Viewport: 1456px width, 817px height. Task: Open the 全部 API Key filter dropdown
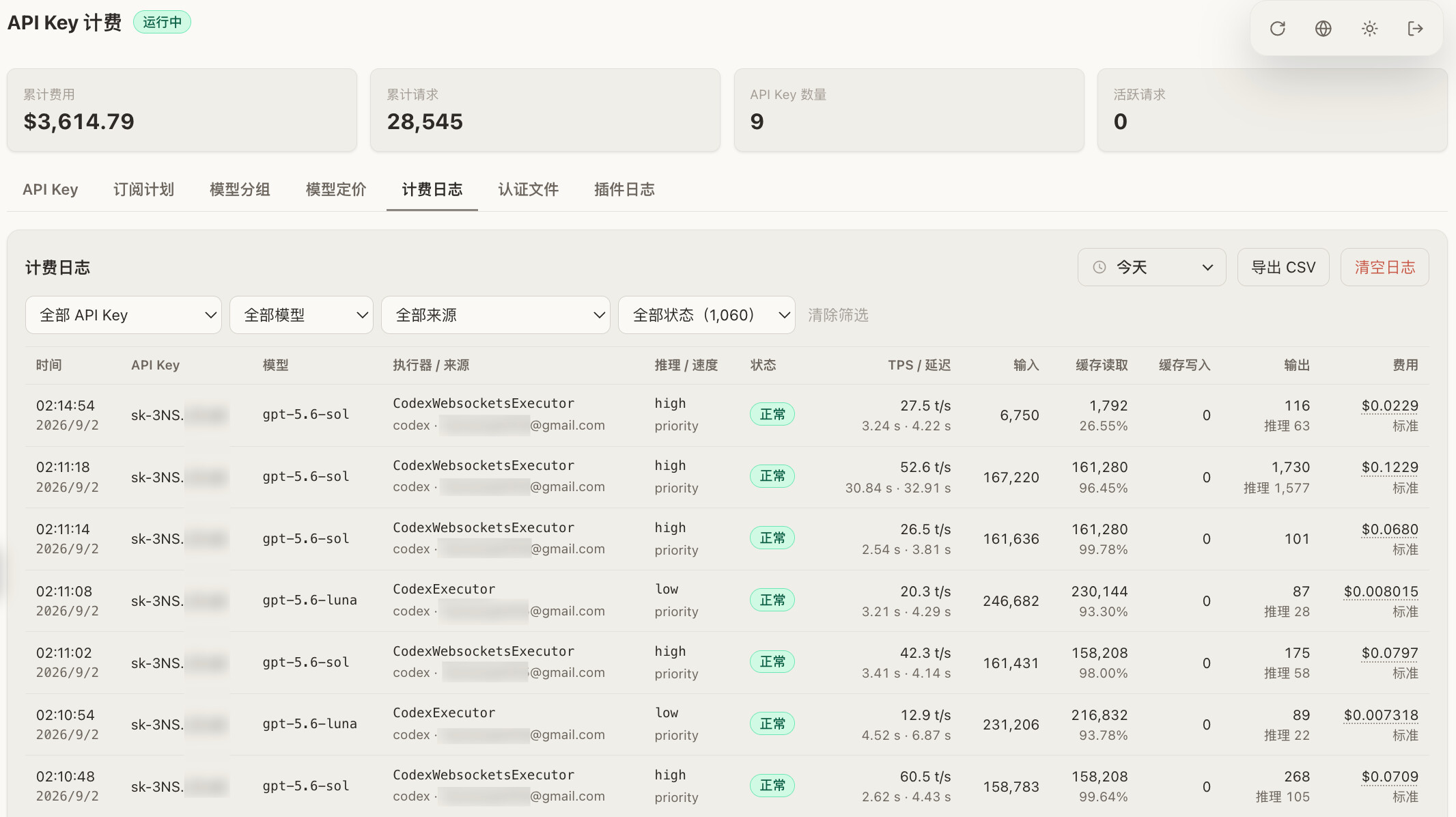click(124, 315)
